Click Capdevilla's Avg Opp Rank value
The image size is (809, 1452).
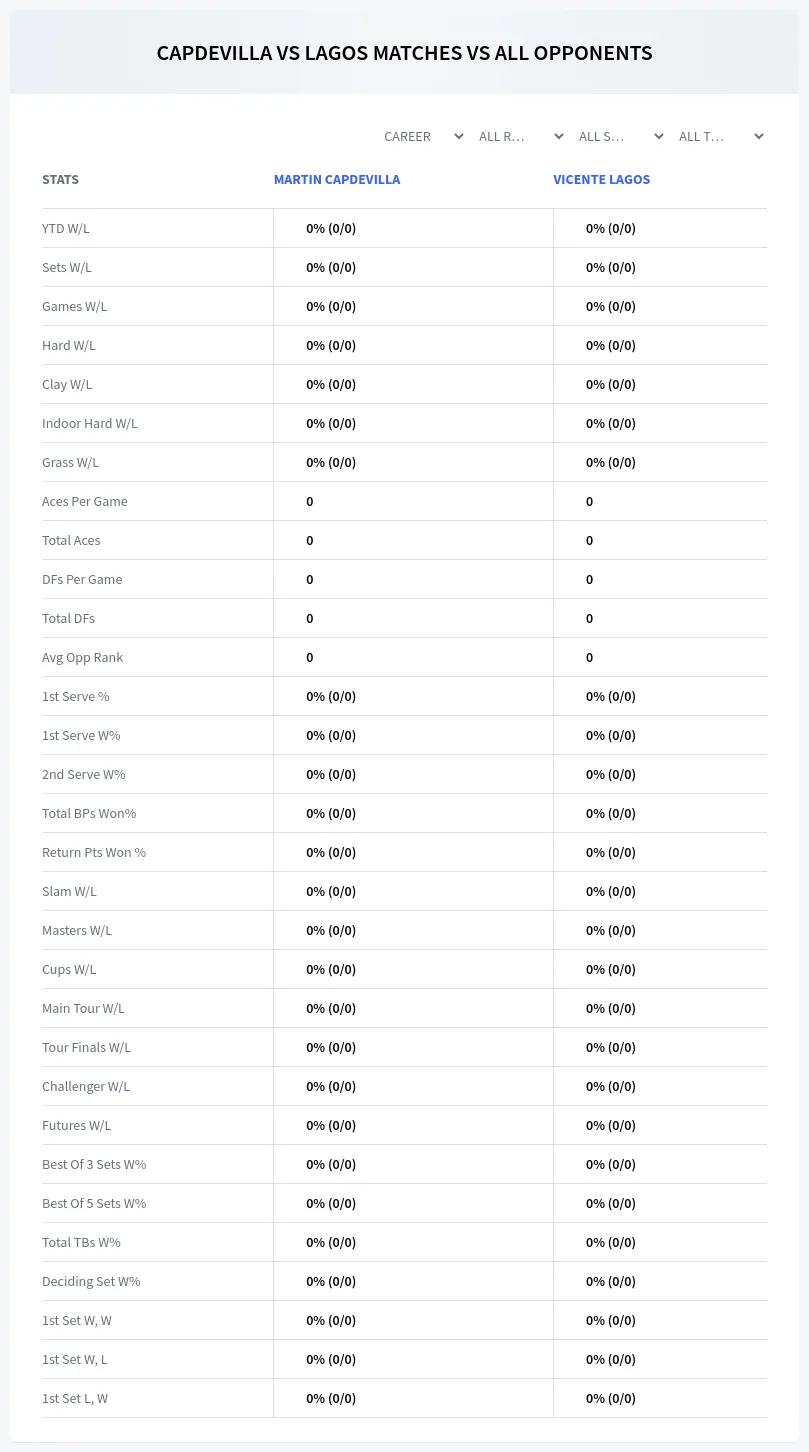(x=310, y=657)
